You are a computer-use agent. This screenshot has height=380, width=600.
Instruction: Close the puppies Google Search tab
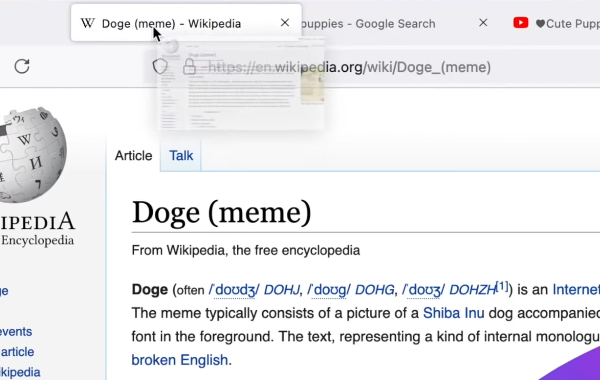click(483, 23)
